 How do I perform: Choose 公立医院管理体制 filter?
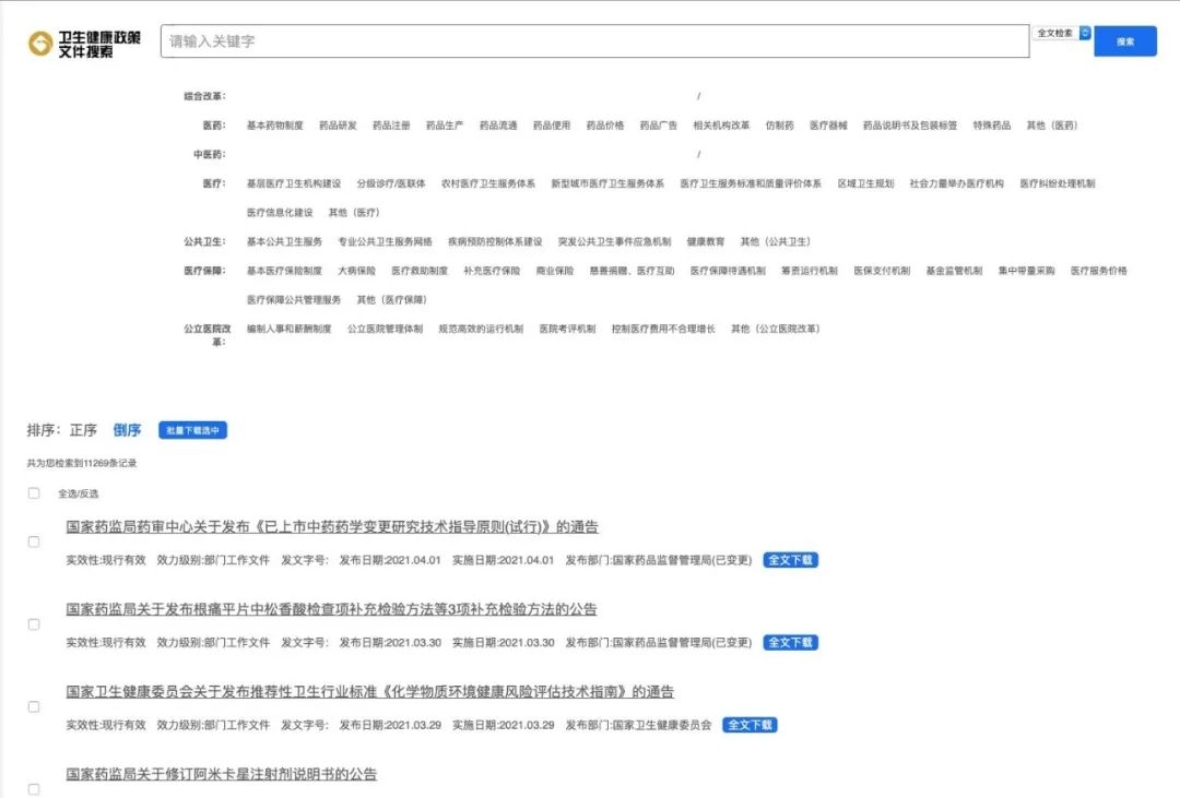(384, 329)
